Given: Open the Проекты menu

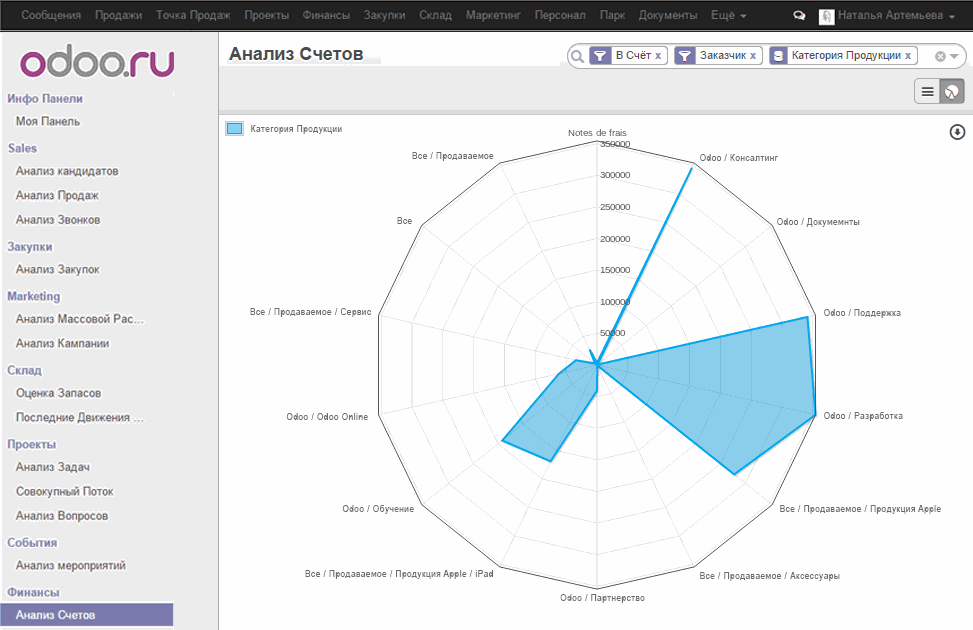Looking at the screenshot, I should [x=267, y=15].
